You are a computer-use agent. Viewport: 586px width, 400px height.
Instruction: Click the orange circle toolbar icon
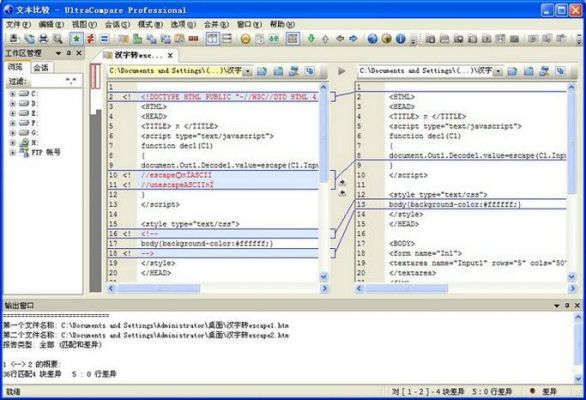(246, 39)
